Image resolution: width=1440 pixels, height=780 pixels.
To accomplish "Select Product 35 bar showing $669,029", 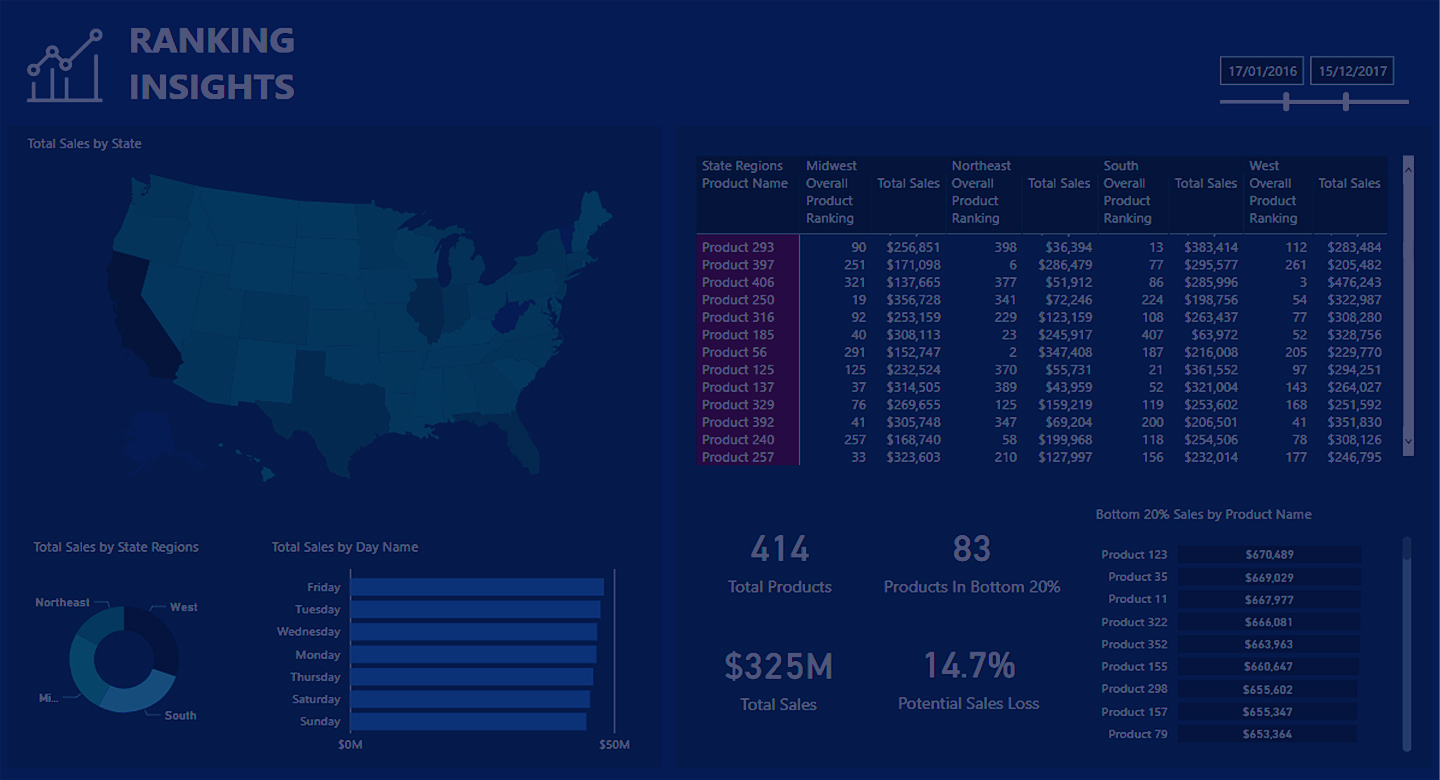I will tap(1269, 577).
